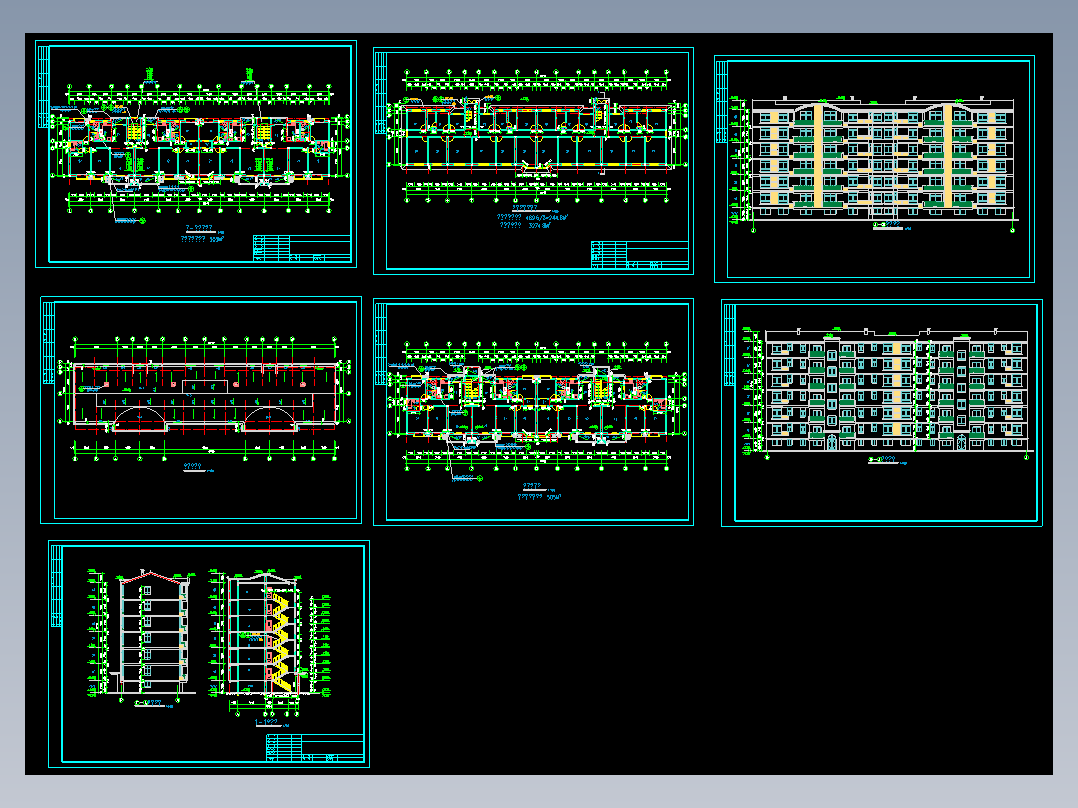
Task: Select the top-middle floor plan sheet
Action: tap(533, 161)
